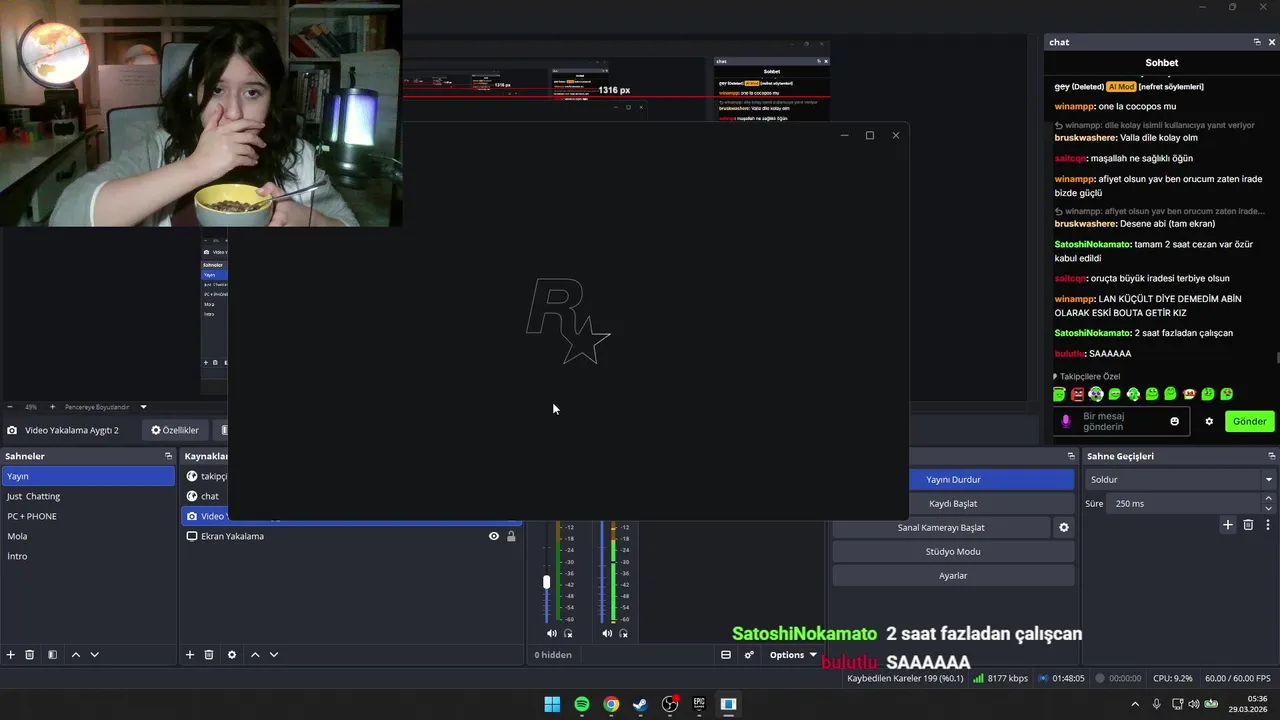Start recording with Kaydı Başlat
1280x720 pixels.
coord(953,503)
